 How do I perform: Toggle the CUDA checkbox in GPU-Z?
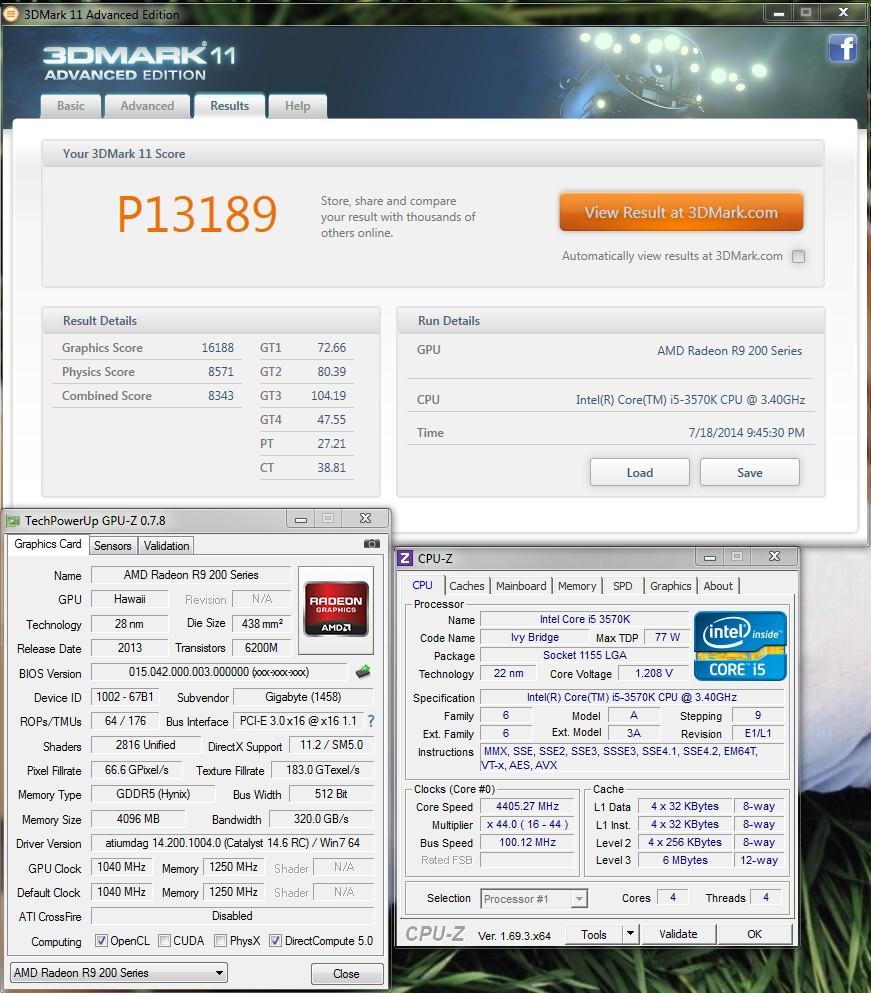pos(164,940)
